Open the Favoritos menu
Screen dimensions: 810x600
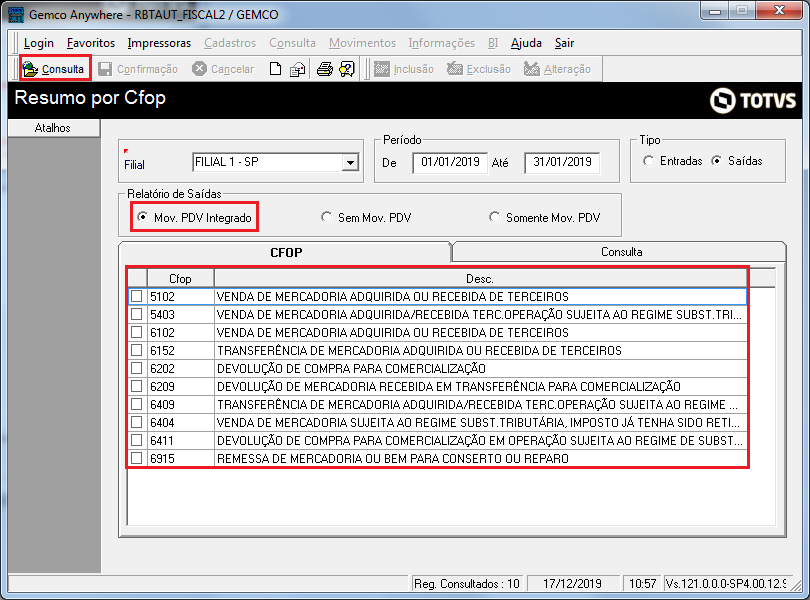(x=91, y=43)
